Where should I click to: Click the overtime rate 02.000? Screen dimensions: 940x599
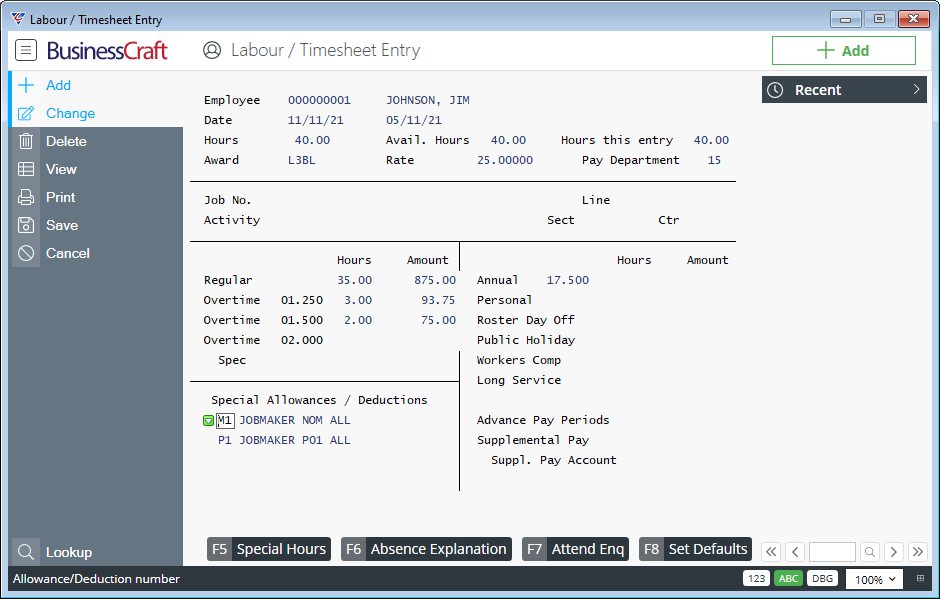pyautogui.click(x=302, y=340)
